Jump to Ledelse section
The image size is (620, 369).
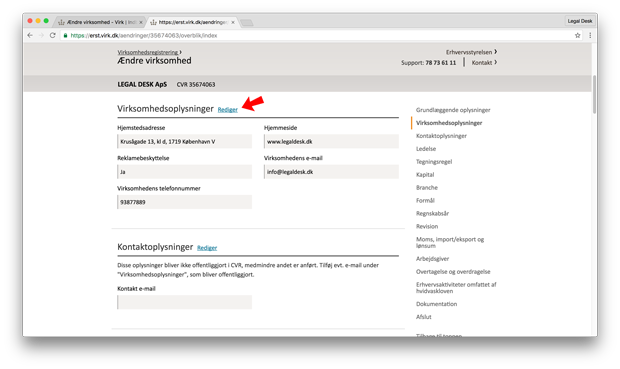point(426,149)
